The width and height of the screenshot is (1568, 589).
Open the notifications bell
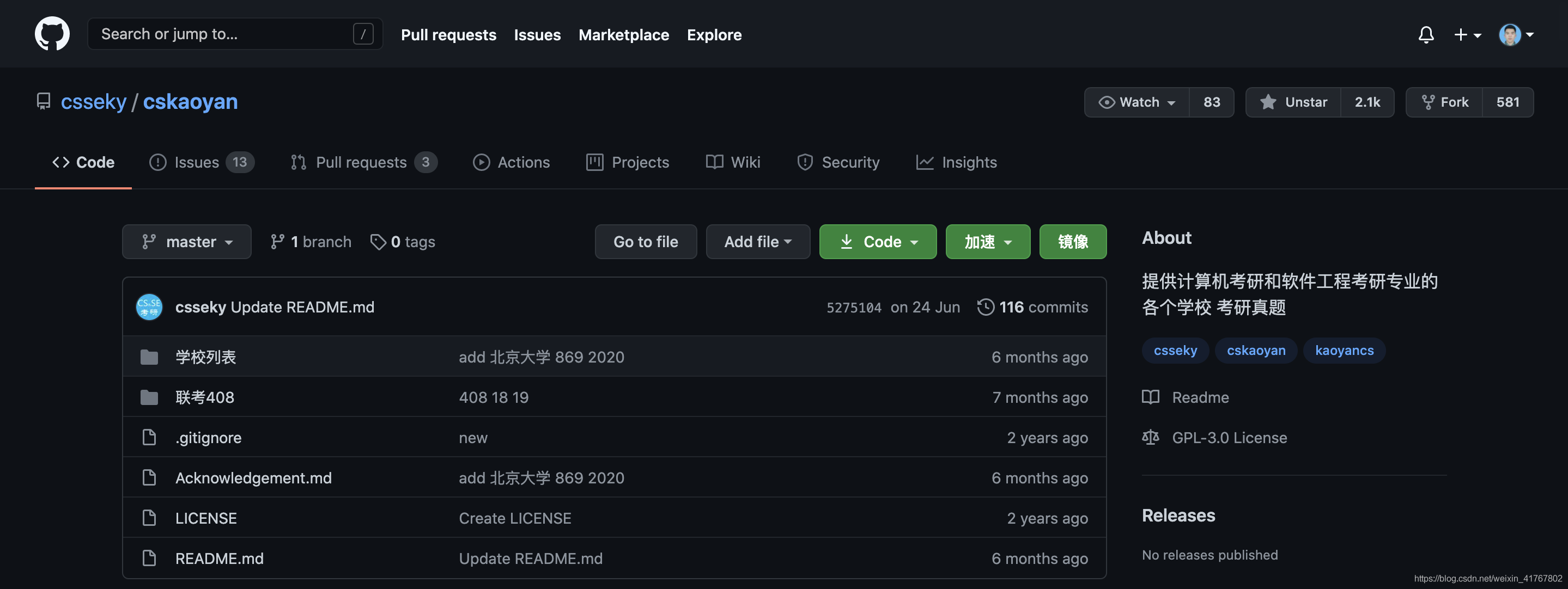tap(1426, 35)
